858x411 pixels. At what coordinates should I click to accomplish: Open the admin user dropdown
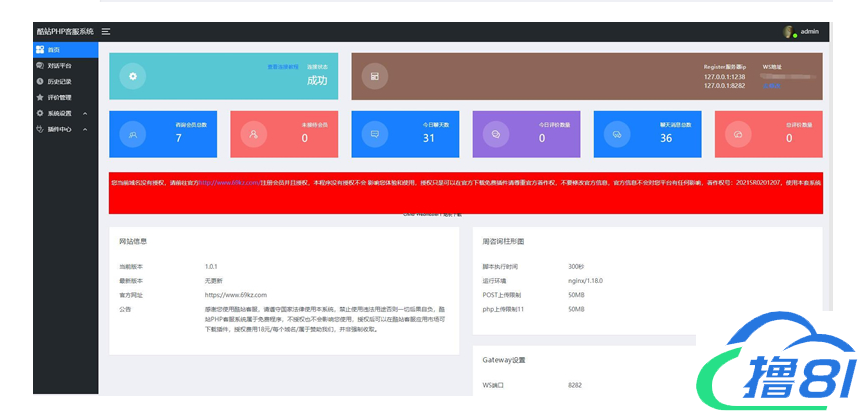(809, 32)
